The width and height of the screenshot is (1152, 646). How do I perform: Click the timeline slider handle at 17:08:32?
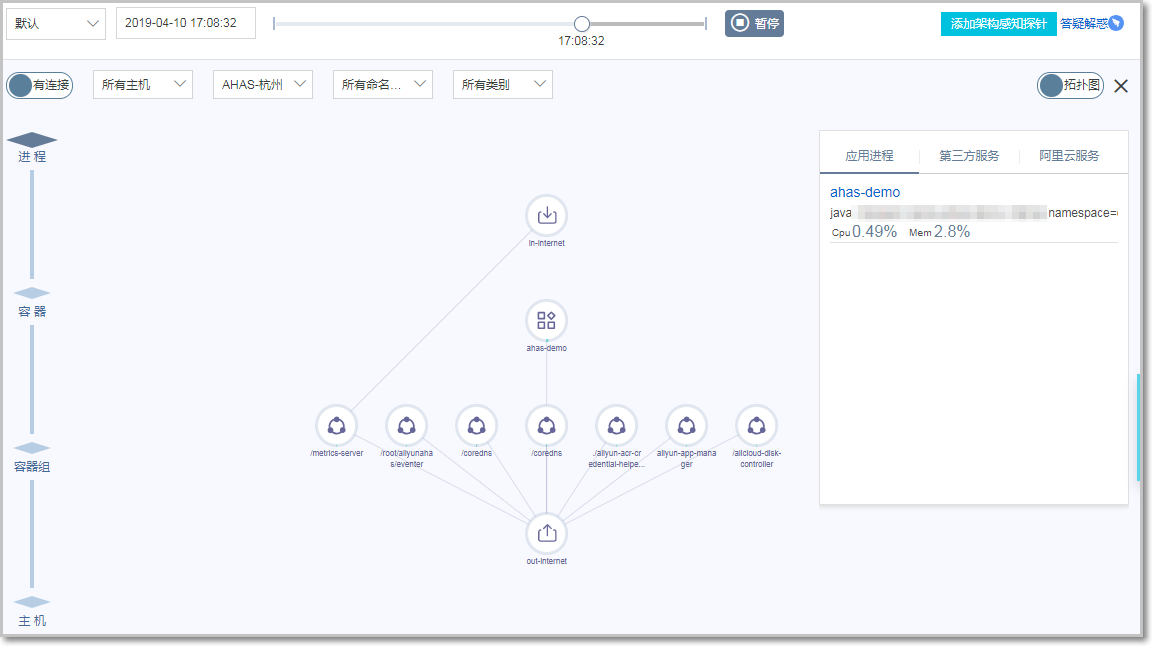pyautogui.click(x=582, y=23)
